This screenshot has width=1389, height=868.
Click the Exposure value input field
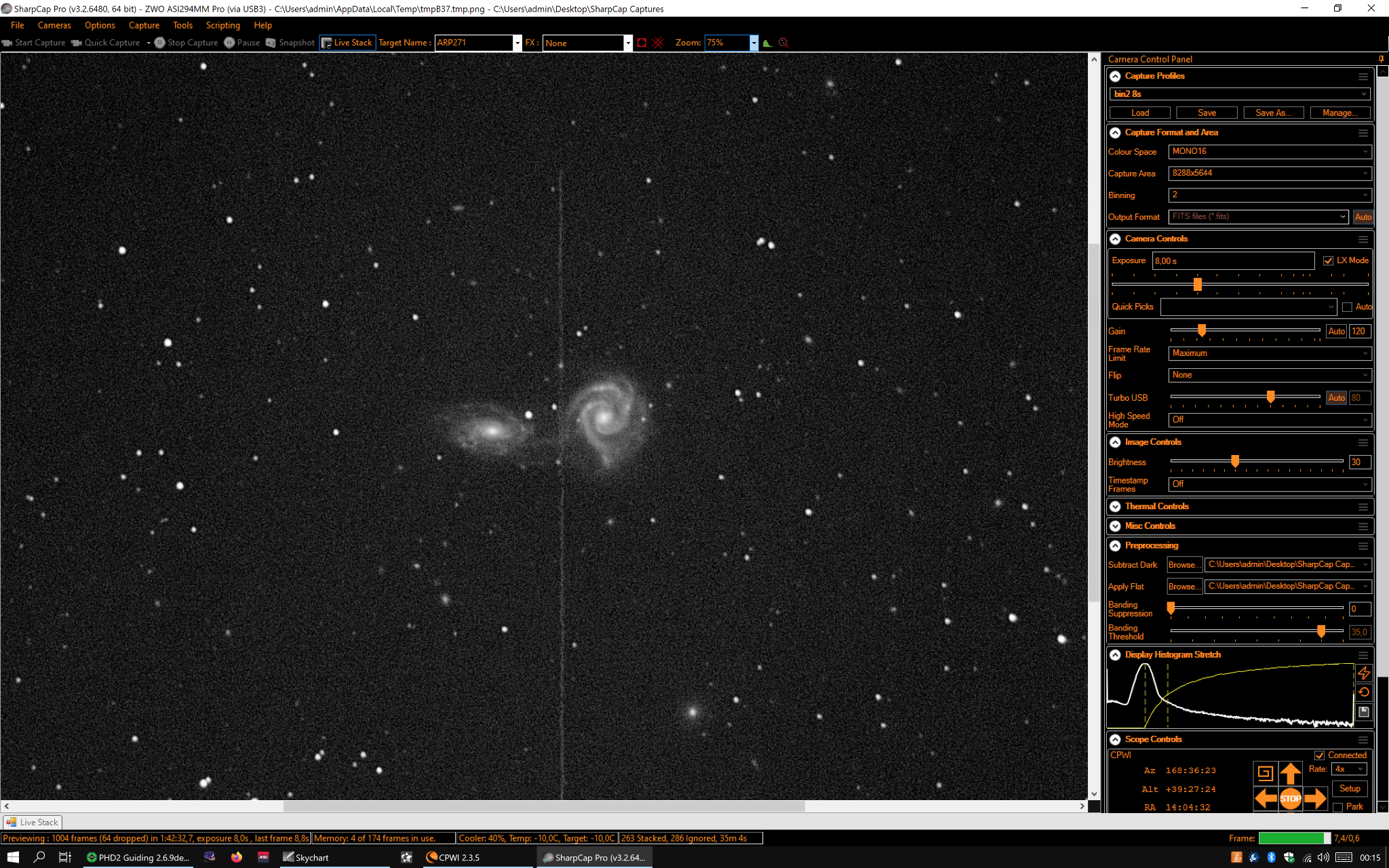pos(1233,261)
